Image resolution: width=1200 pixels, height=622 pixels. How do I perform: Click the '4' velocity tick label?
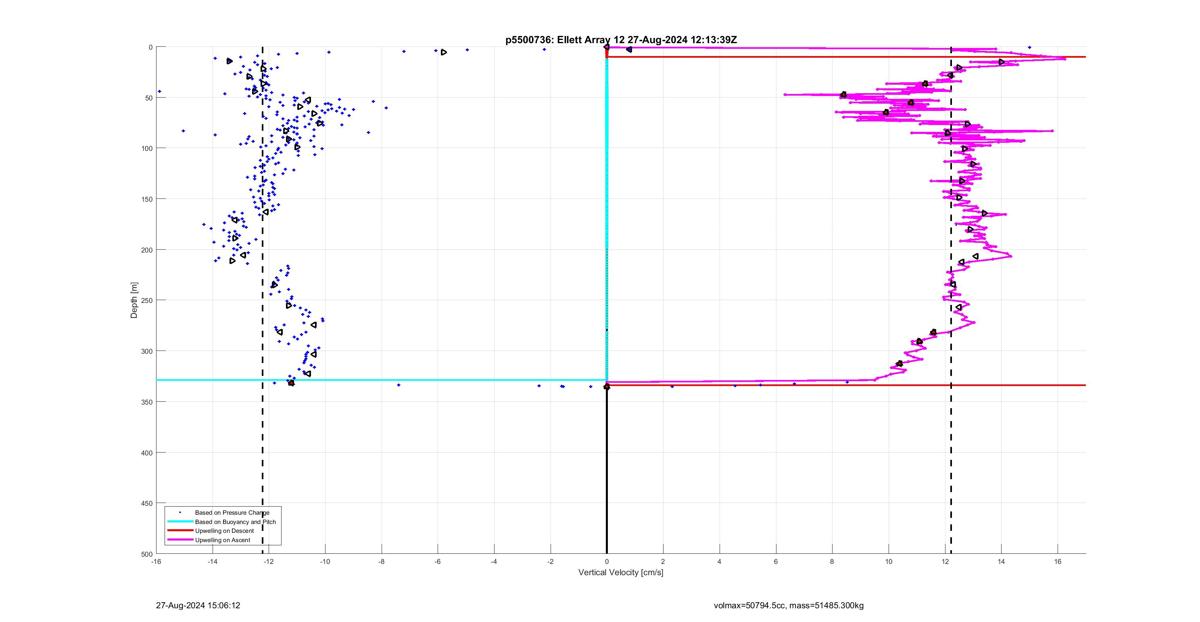tap(720, 562)
